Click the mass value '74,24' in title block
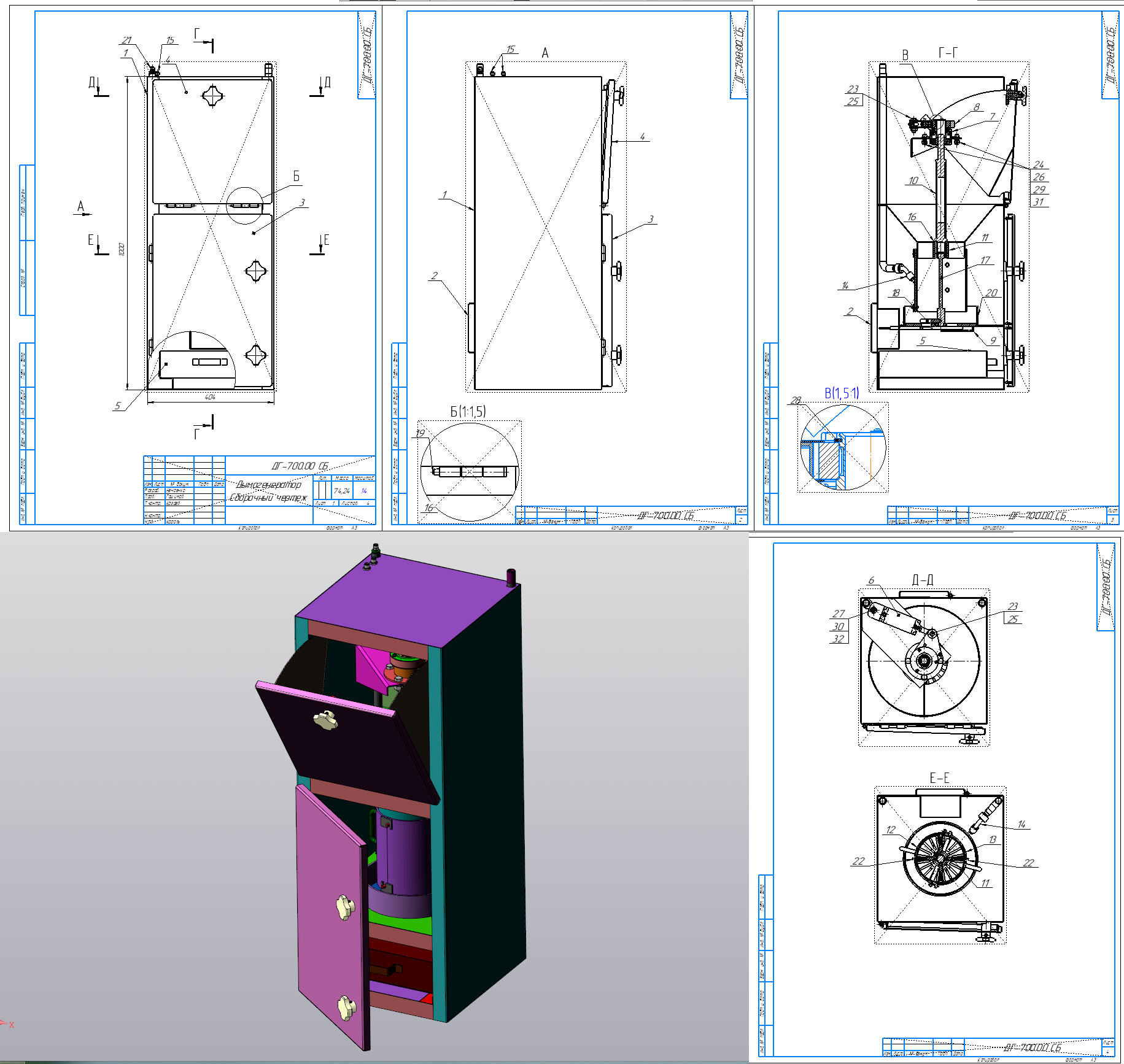Viewport: 1124px width, 1064px height. tap(342, 491)
